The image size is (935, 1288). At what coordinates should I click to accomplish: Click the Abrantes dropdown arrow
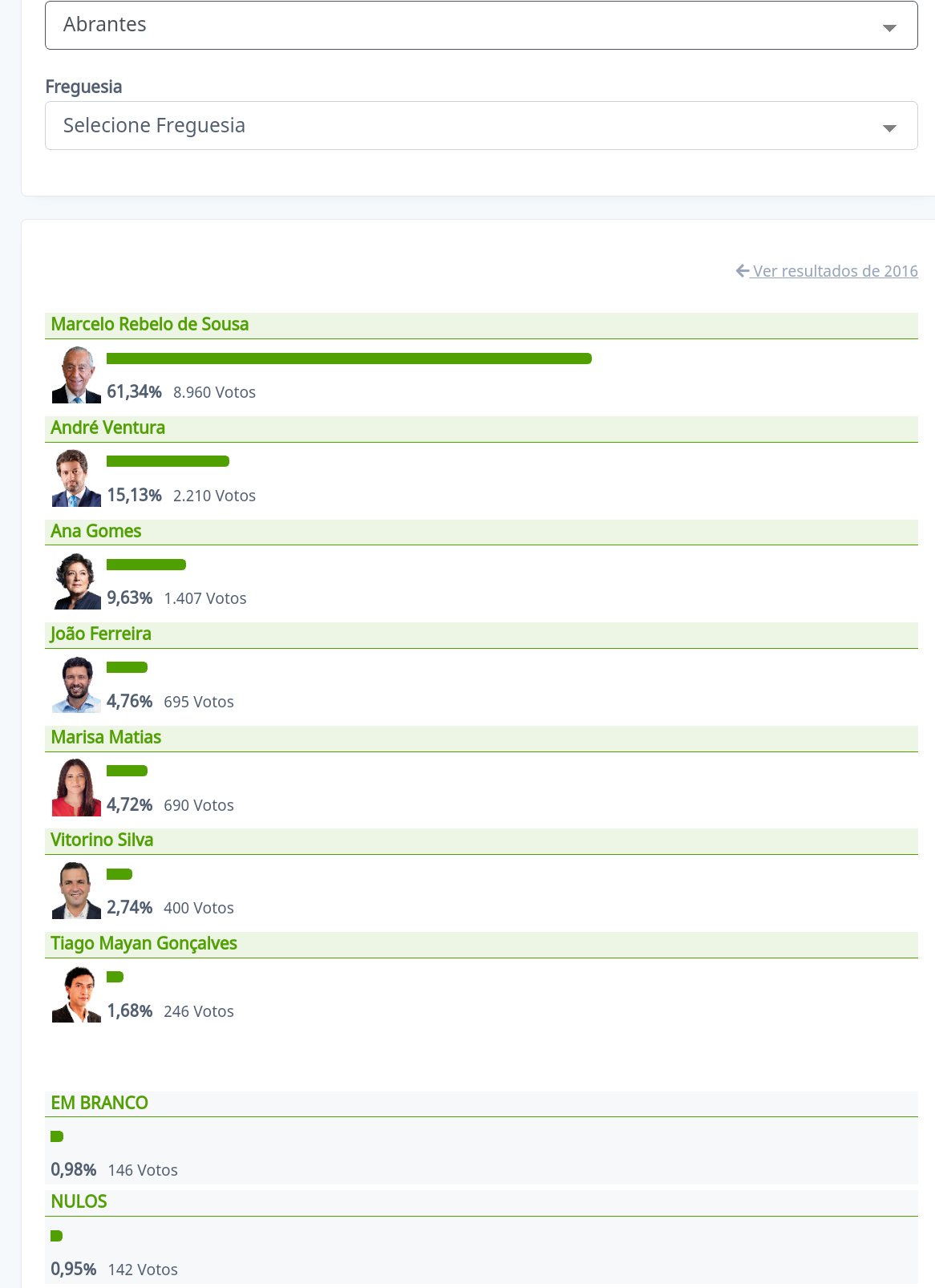coord(889,28)
